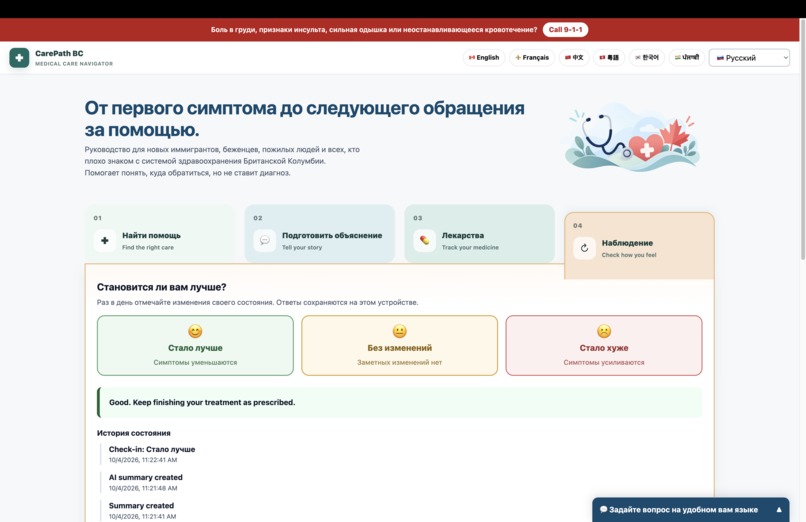Click the Good. Keep finishing treatment message

pos(399,402)
